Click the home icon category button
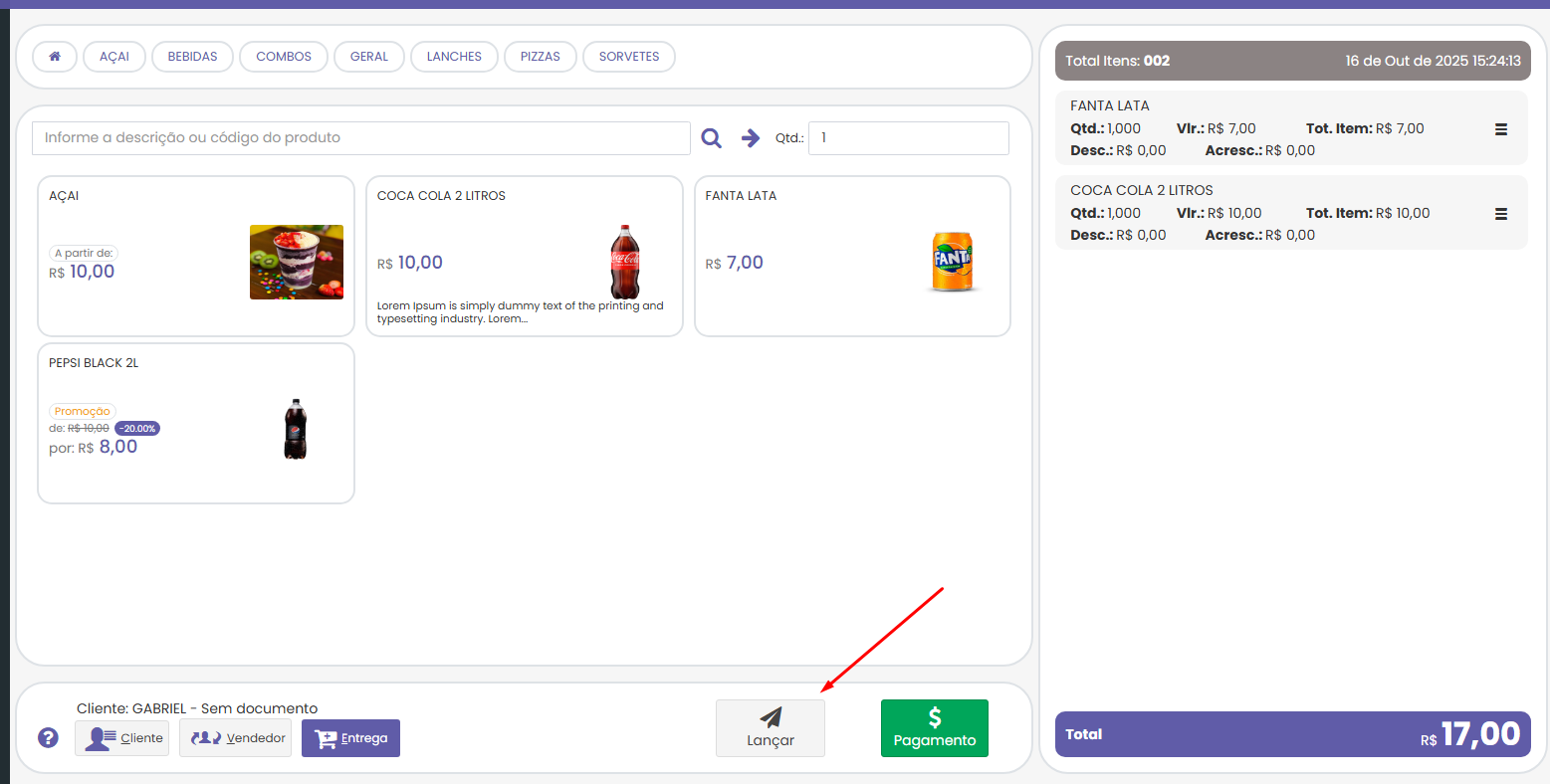The width and height of the screenshot is (1550, 784). (x=55, y=57)
